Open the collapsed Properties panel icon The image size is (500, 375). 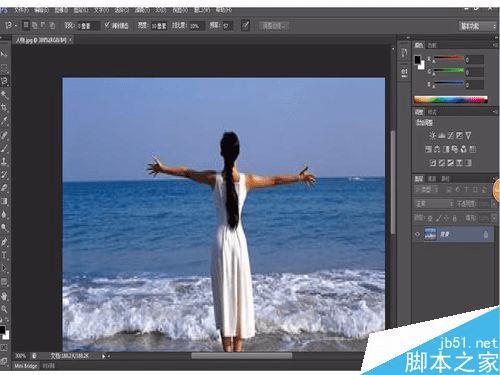tap(404, 72)
